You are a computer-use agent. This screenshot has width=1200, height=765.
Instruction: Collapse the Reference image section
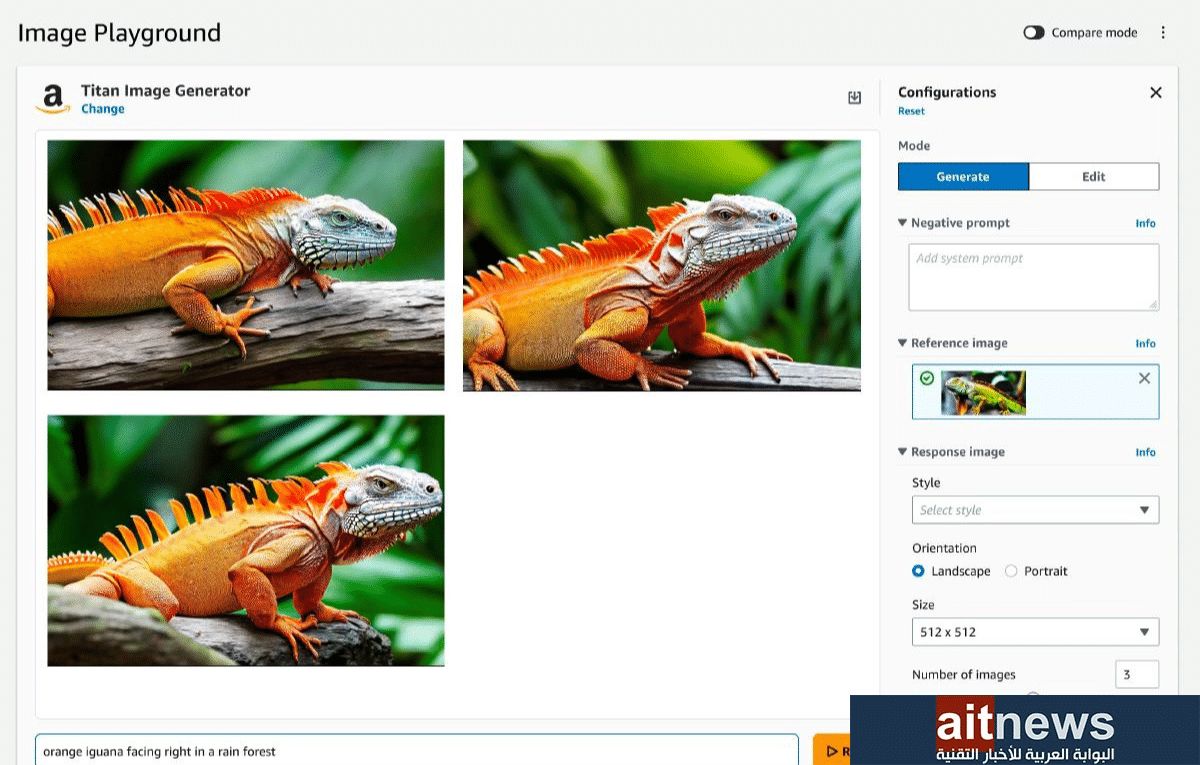pos(903,343)
